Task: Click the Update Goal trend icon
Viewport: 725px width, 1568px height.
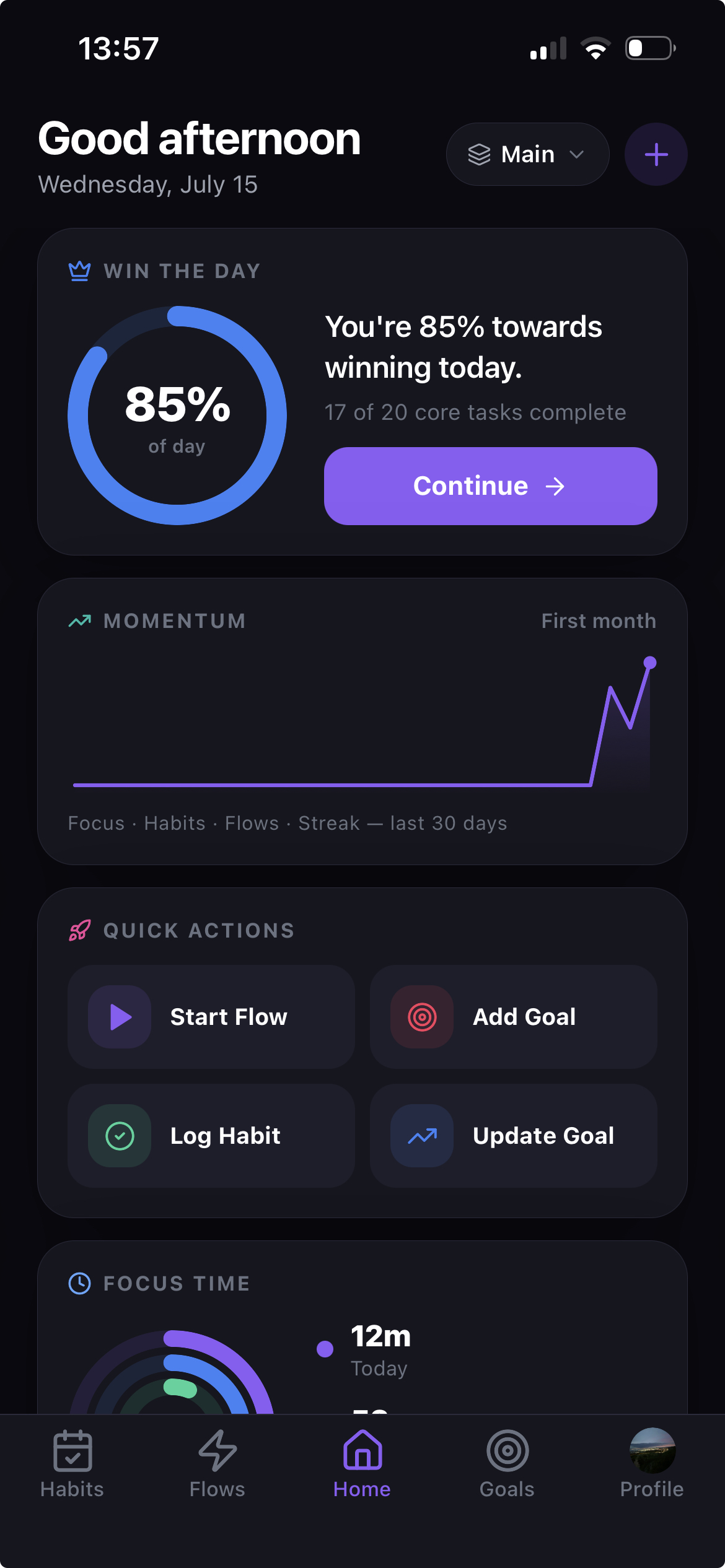Action: (422, 1136)
